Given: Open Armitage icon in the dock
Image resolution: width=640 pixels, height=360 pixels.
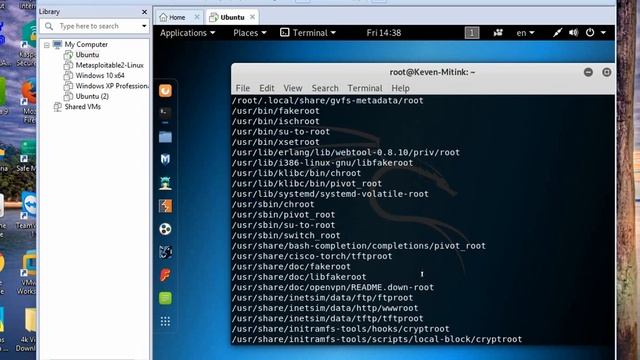Looking at the screenshot, I should pyautogui.click(x=165, y=183).
